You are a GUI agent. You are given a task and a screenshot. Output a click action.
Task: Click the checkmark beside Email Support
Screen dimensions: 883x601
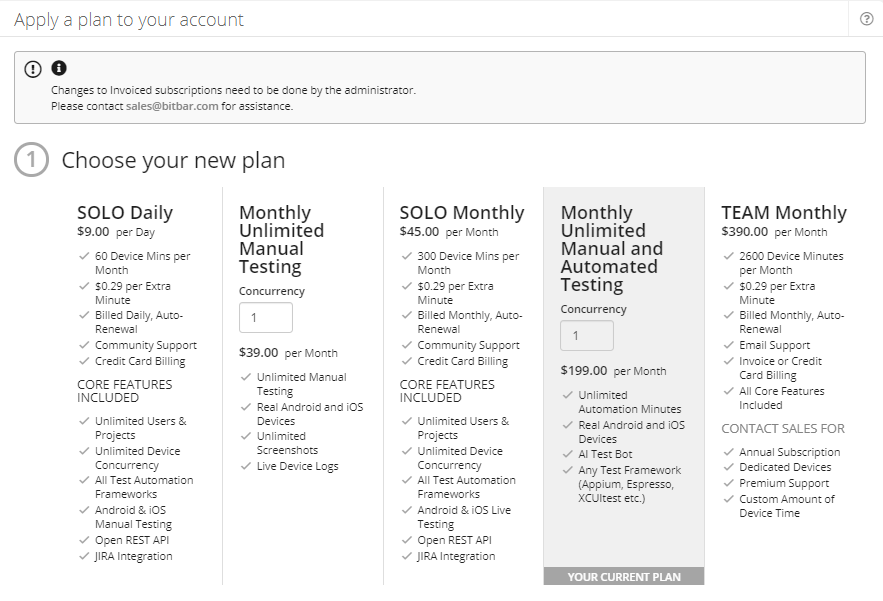(728, 345)
